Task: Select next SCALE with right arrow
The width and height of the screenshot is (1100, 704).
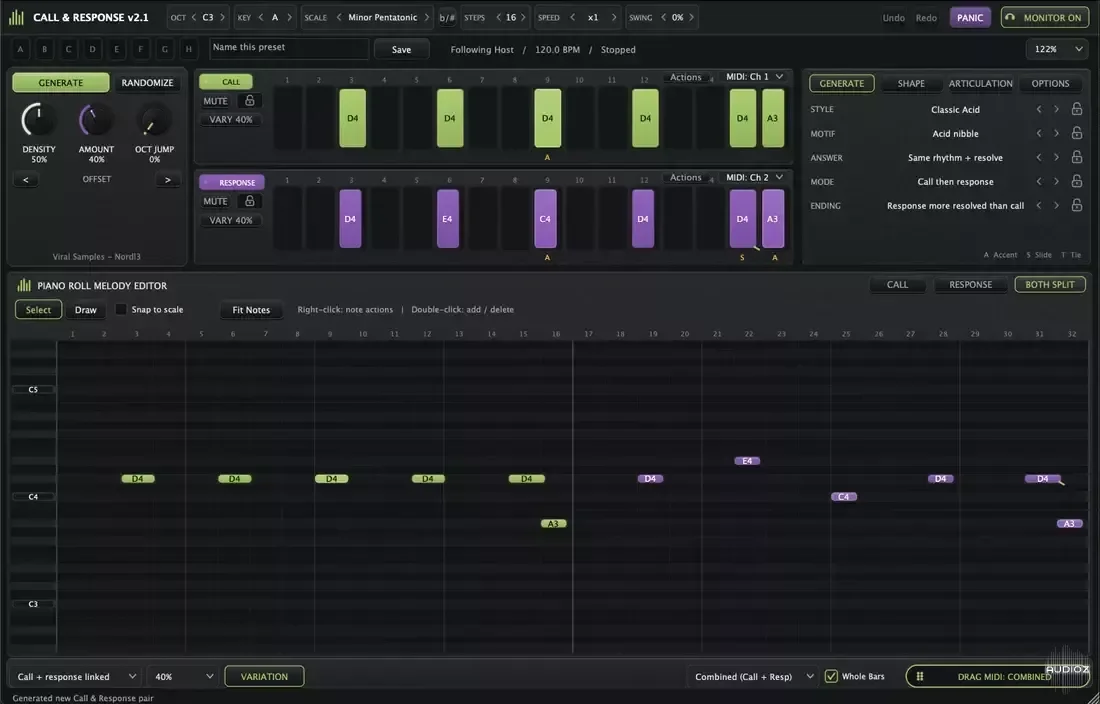Action: click(427, 18)
